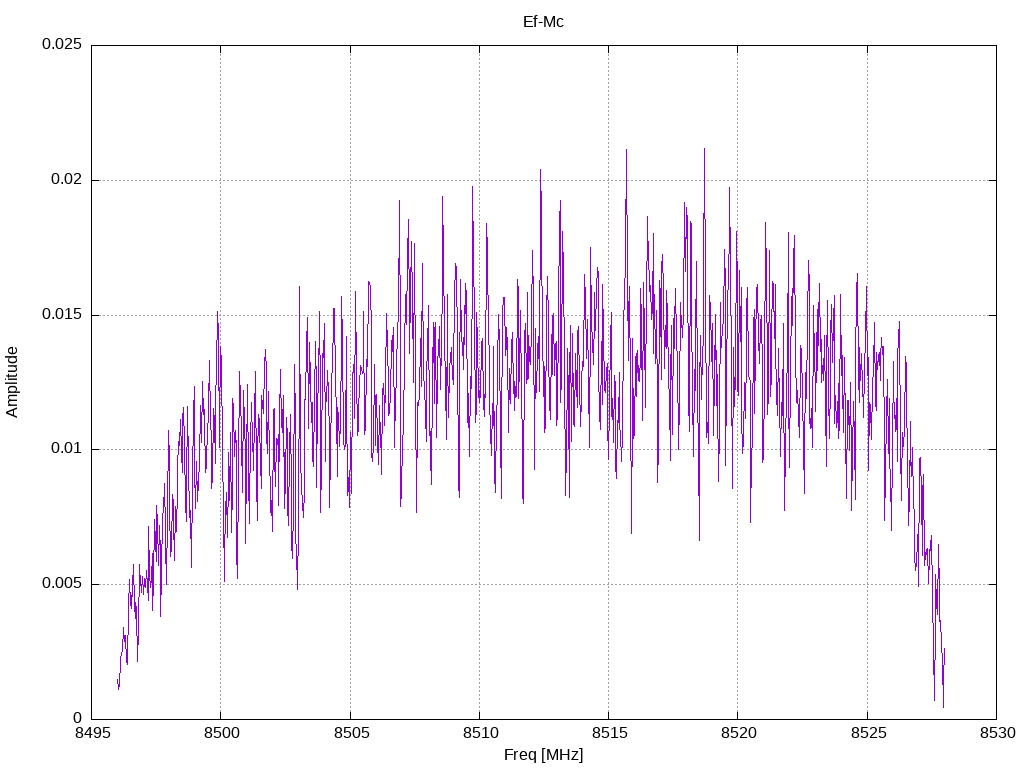Click the y-axis tick label 0.02
The width and height of the screenshot is (1024, 768).
(67, 180)
